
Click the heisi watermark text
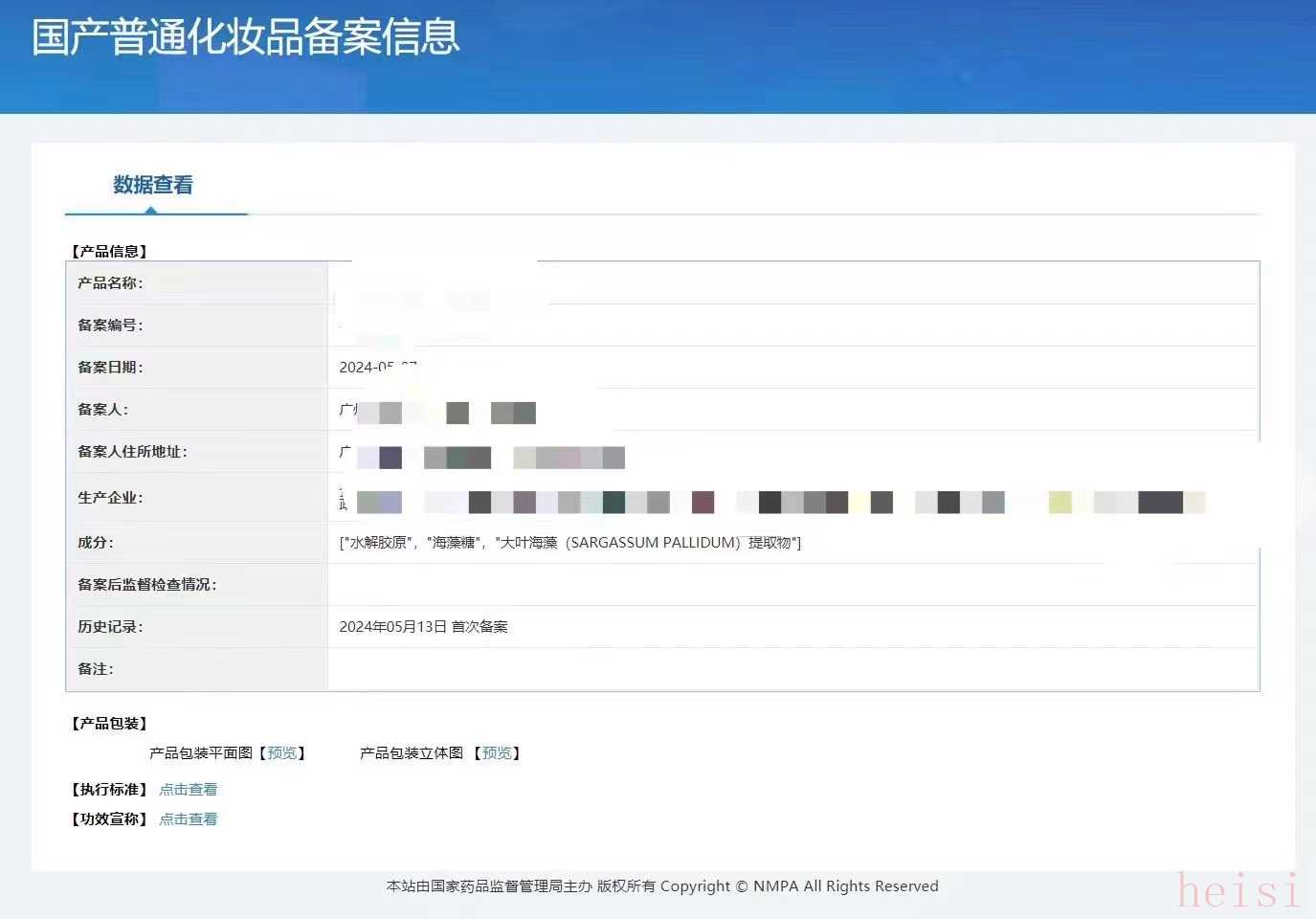1238,890
